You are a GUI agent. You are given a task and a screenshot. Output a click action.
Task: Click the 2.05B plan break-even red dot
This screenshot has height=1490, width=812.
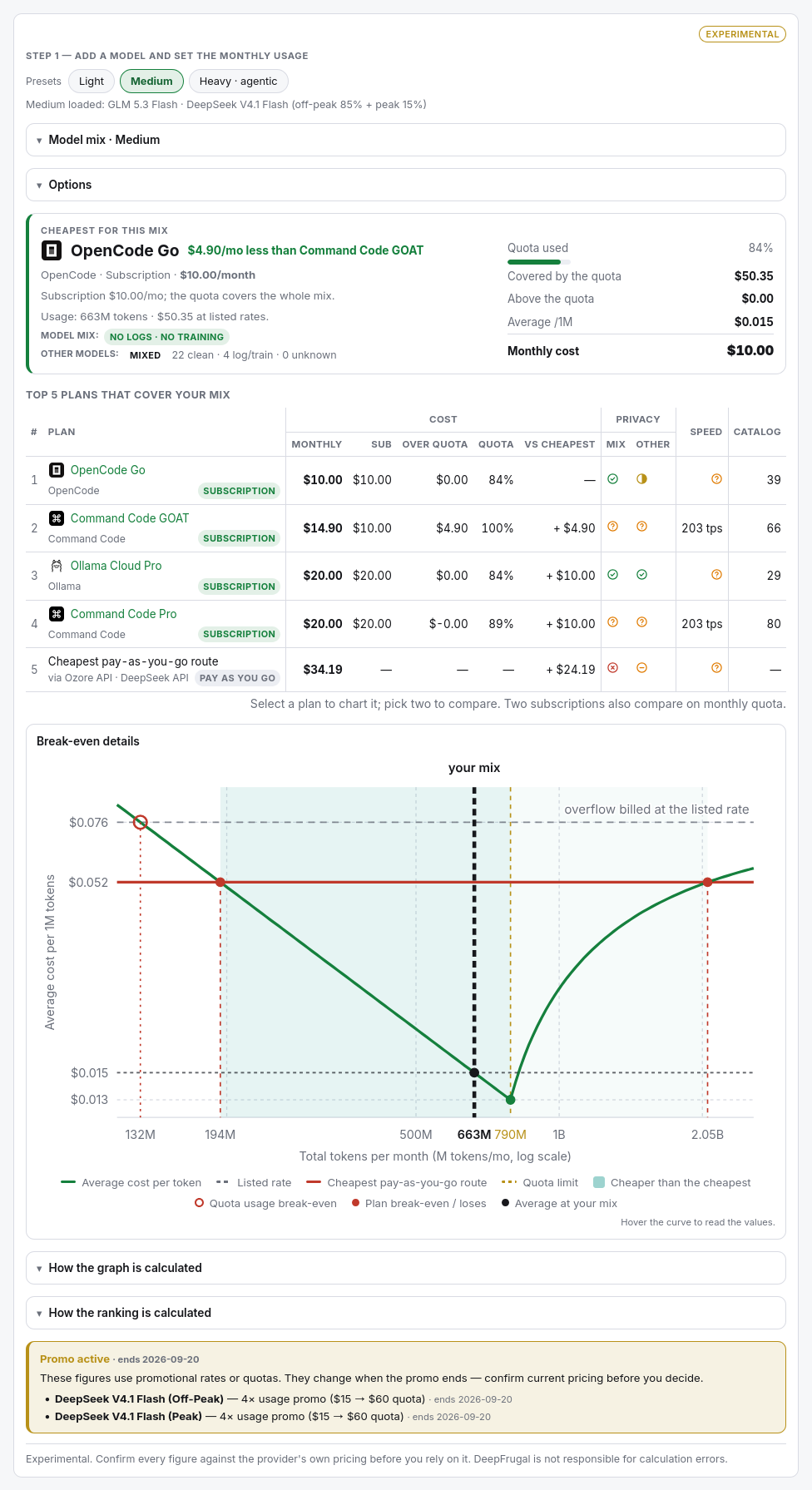pos(708,882)
